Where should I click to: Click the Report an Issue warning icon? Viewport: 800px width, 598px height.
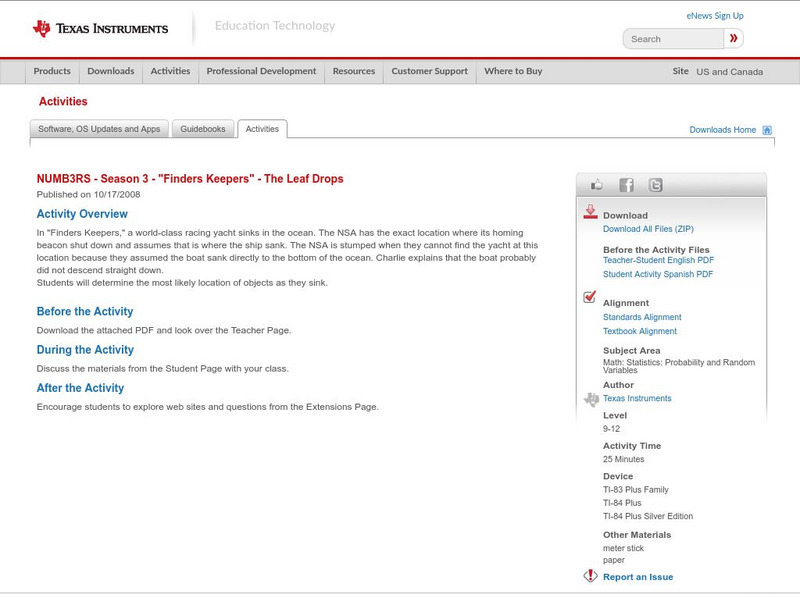pos(590,576)
